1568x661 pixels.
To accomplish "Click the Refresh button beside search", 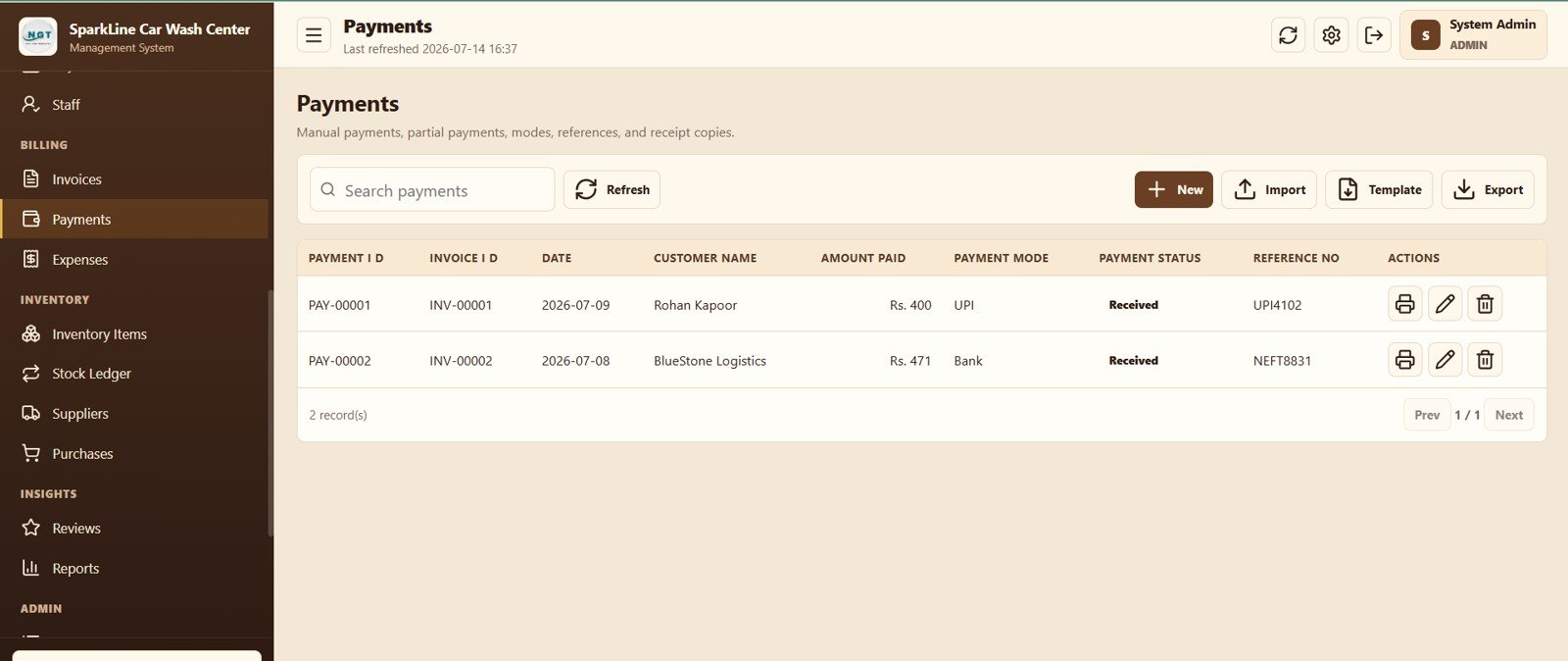I will coord(612,189).
